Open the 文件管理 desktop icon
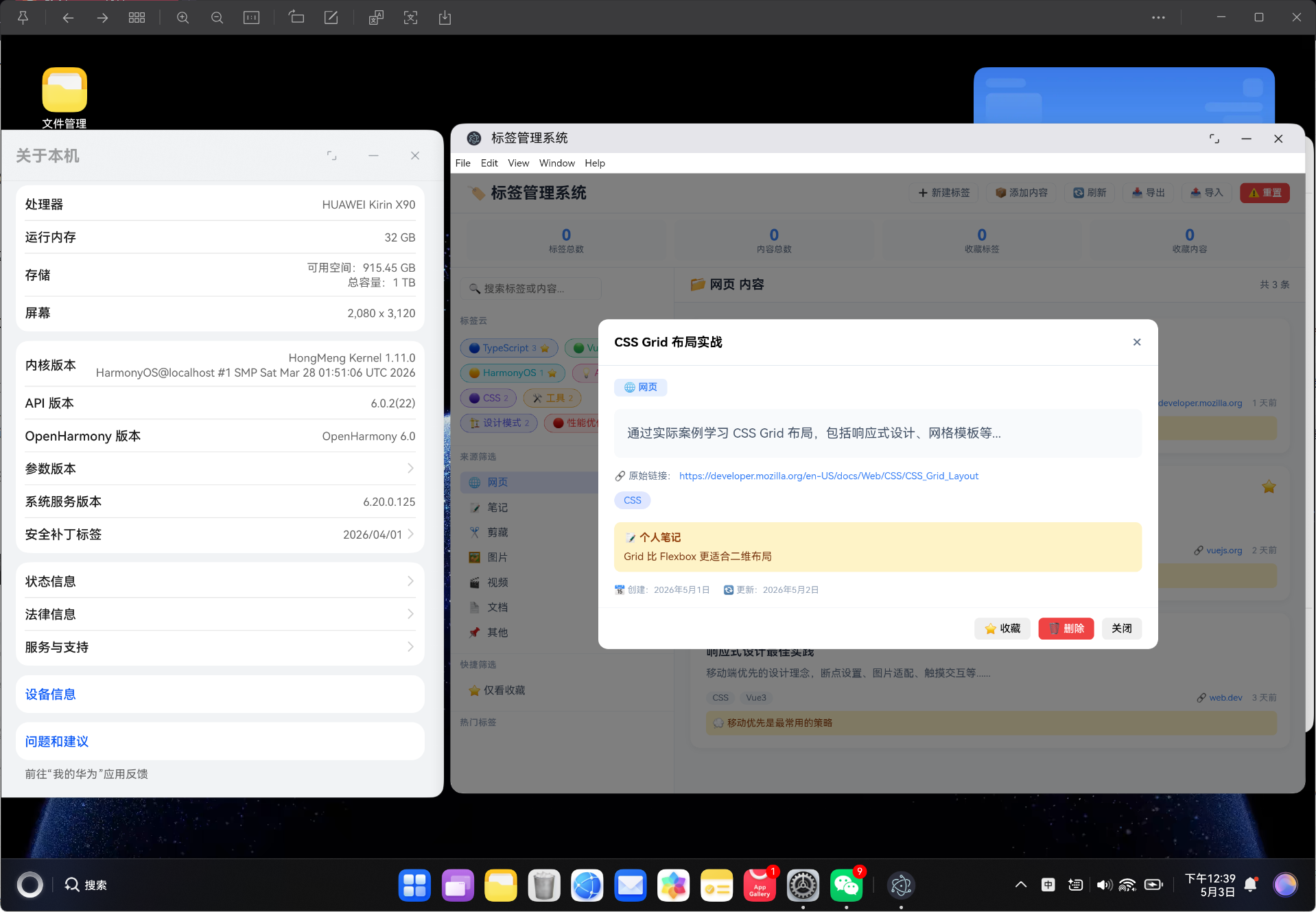The width and height of the screenshot is (1316, 912). point(64,98)
